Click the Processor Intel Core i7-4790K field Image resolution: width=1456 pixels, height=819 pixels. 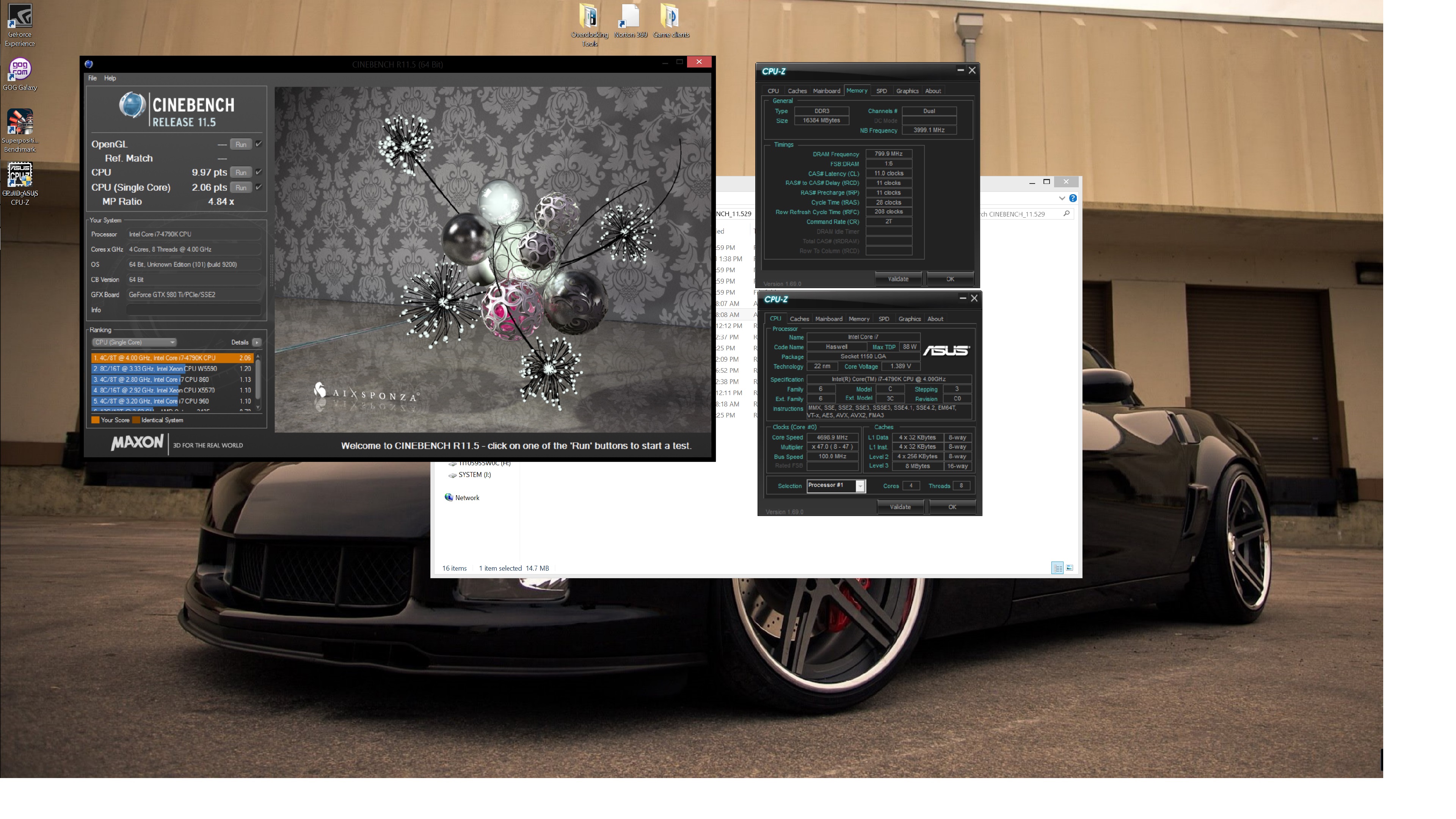pos(194,234)
